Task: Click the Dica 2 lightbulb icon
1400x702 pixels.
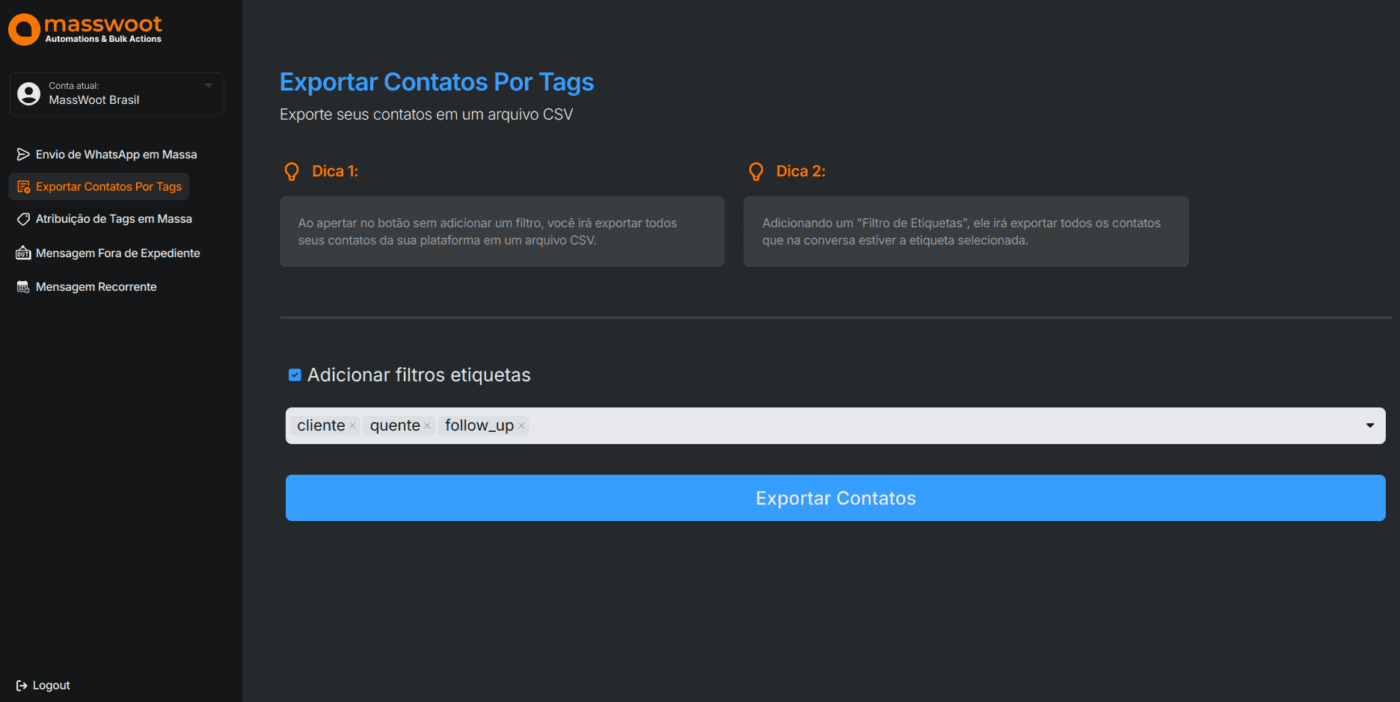Action: [x=756, y=172]
